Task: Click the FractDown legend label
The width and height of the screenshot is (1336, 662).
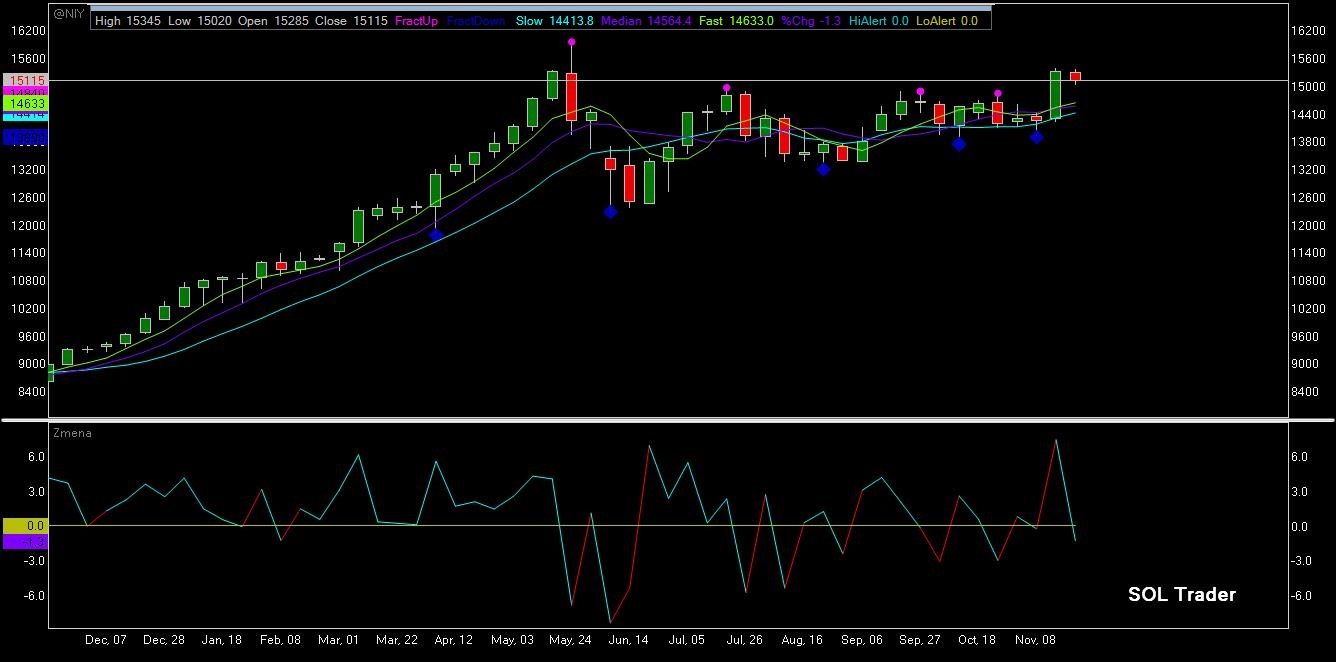Action: point(476,20)
